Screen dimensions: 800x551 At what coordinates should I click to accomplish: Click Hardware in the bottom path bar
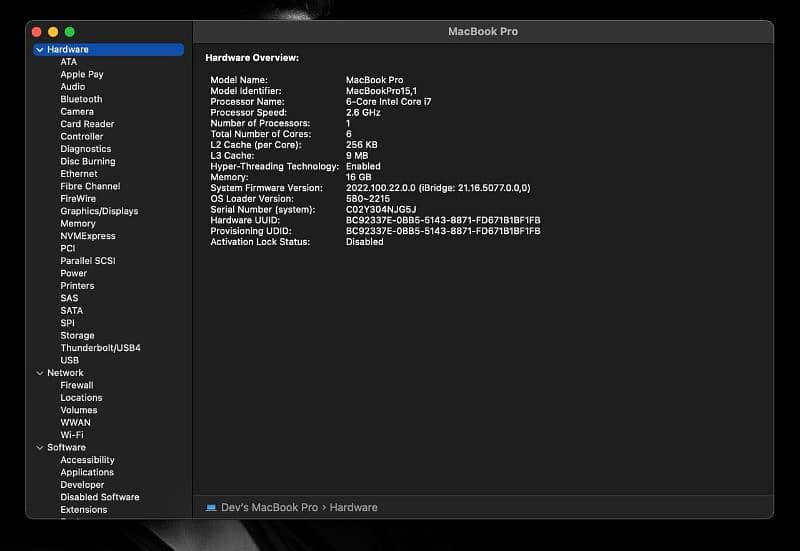[353, 508]
